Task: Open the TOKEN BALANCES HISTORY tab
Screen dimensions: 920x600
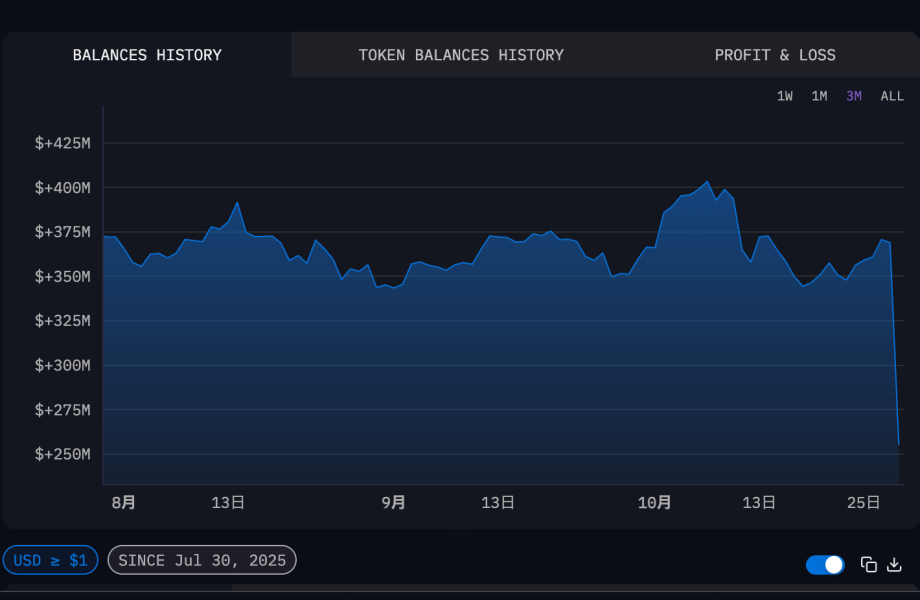Action: pyautogui.click(x=461, y=55)
